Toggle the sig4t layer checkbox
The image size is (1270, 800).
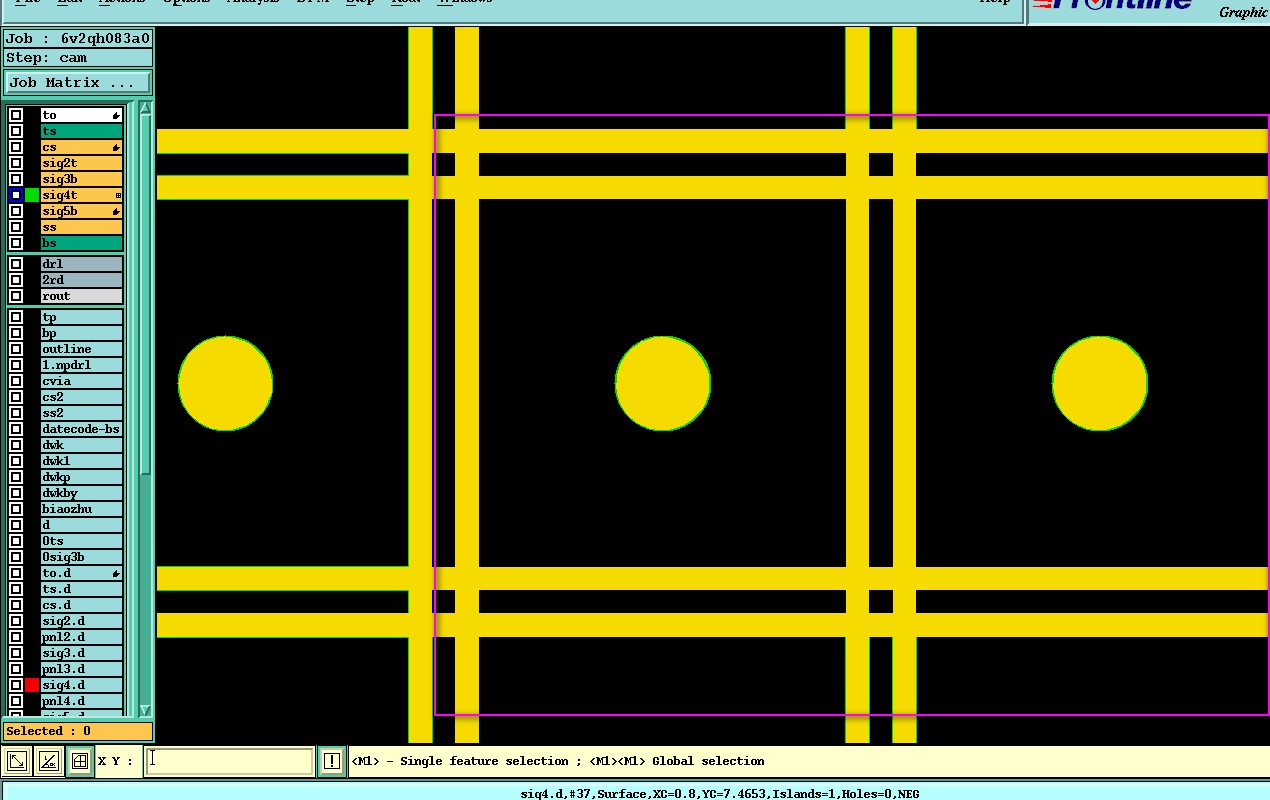click(x=16, y=195)
